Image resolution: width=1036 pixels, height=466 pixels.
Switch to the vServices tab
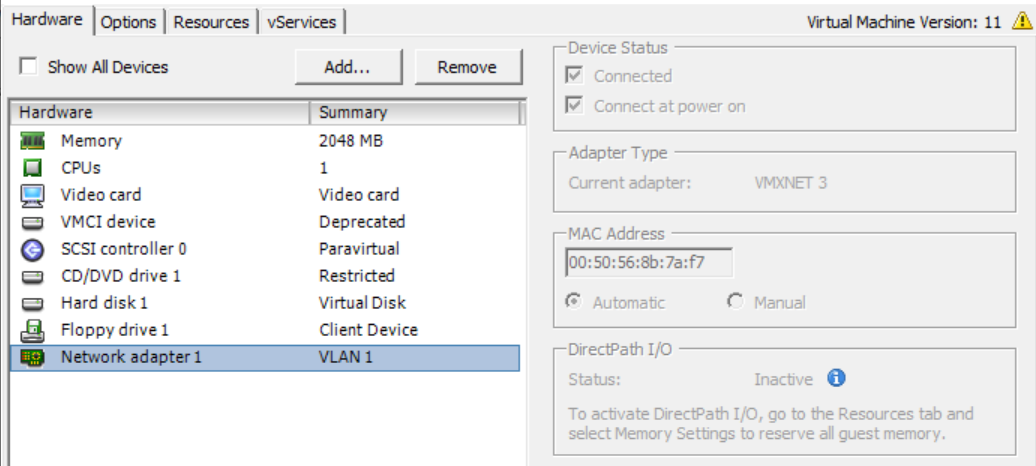[302, 22]
